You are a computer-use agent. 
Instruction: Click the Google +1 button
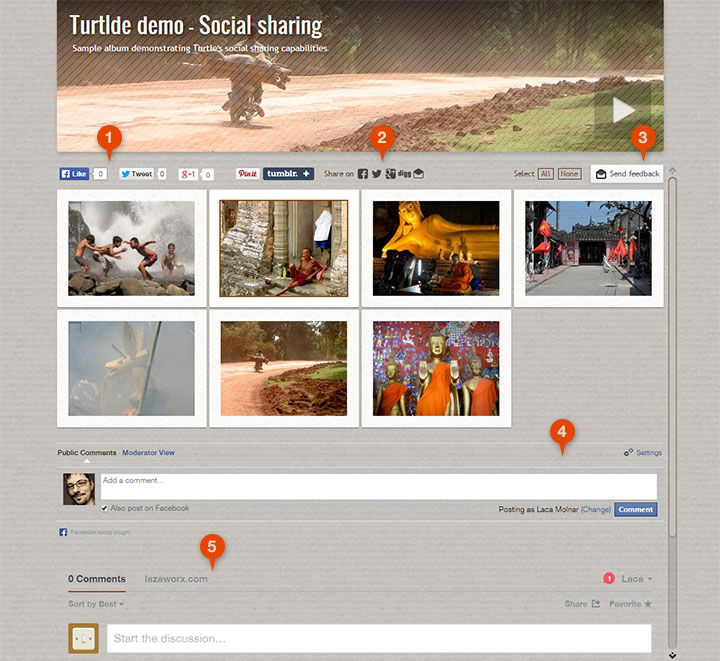click(x=189, y=174)
